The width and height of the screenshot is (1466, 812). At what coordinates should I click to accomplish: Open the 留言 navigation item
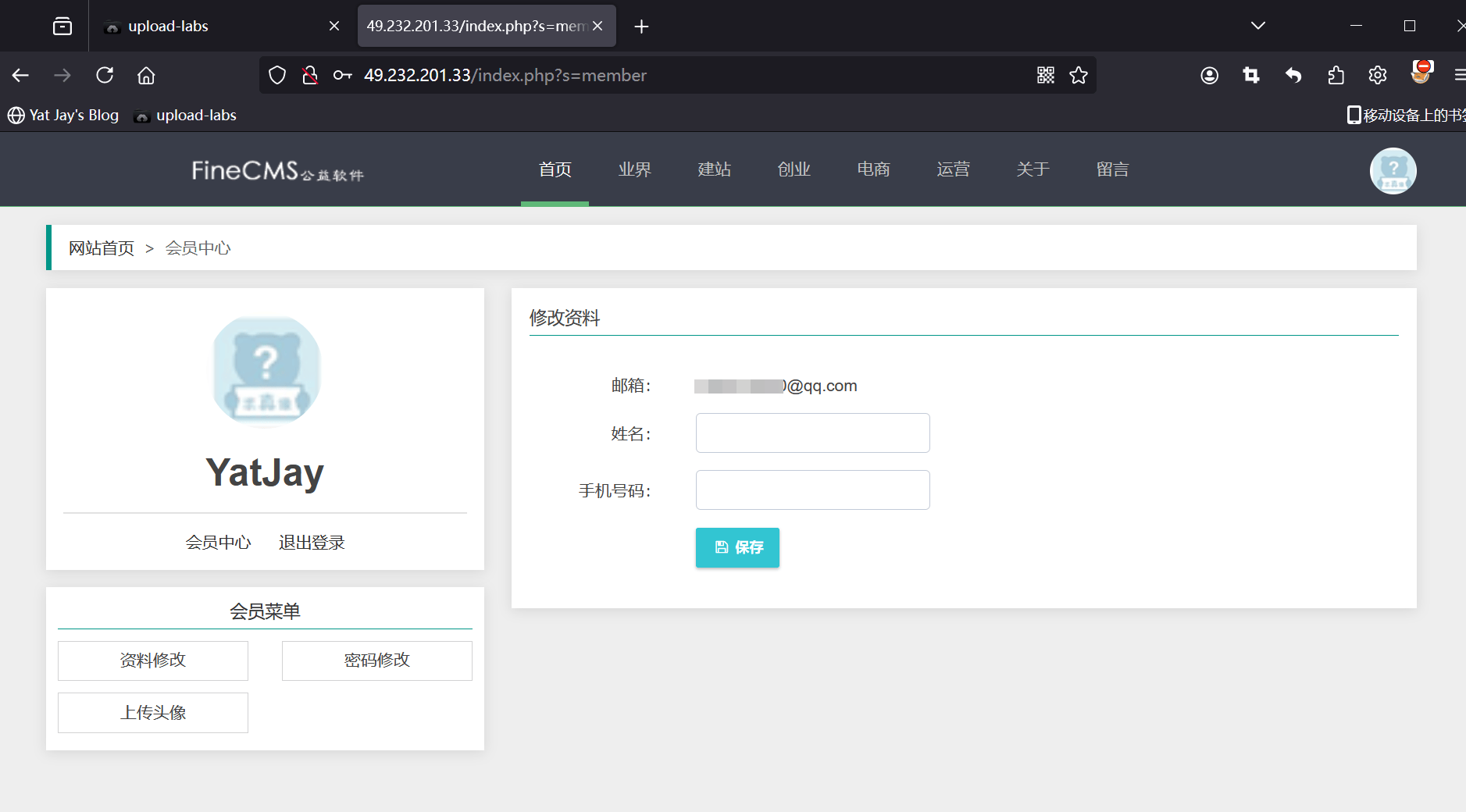pyautogui.click(x=1113, y=169)
